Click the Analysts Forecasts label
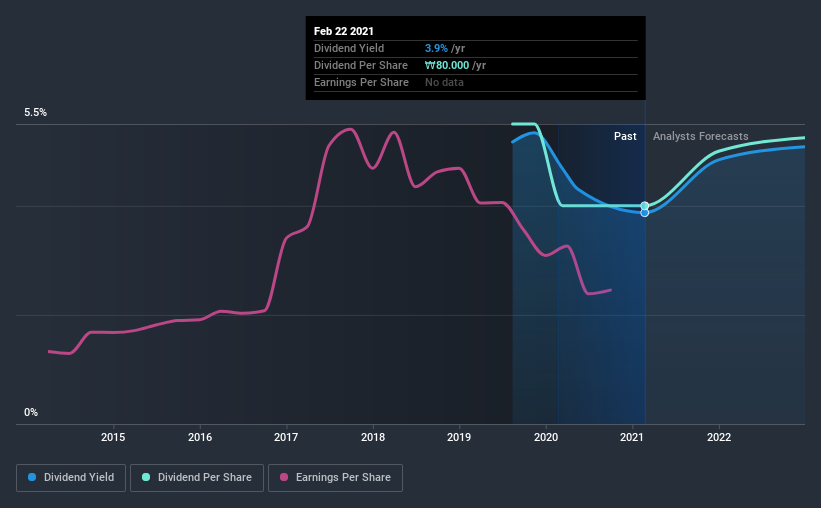The height and width of the screenshot is (508, 821). click(701, 136)
